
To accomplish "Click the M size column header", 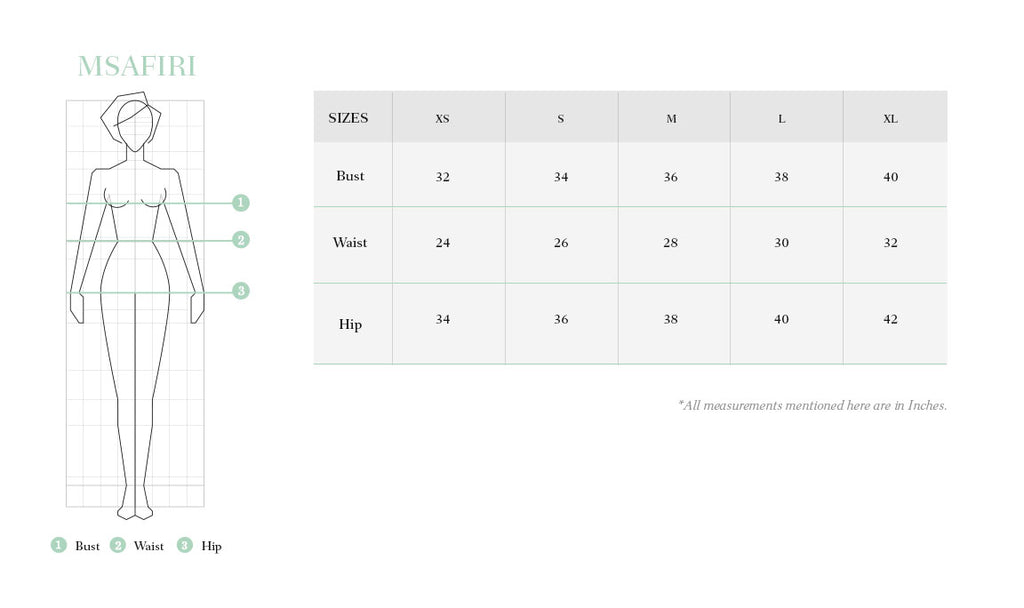I will tap(671, 119).
